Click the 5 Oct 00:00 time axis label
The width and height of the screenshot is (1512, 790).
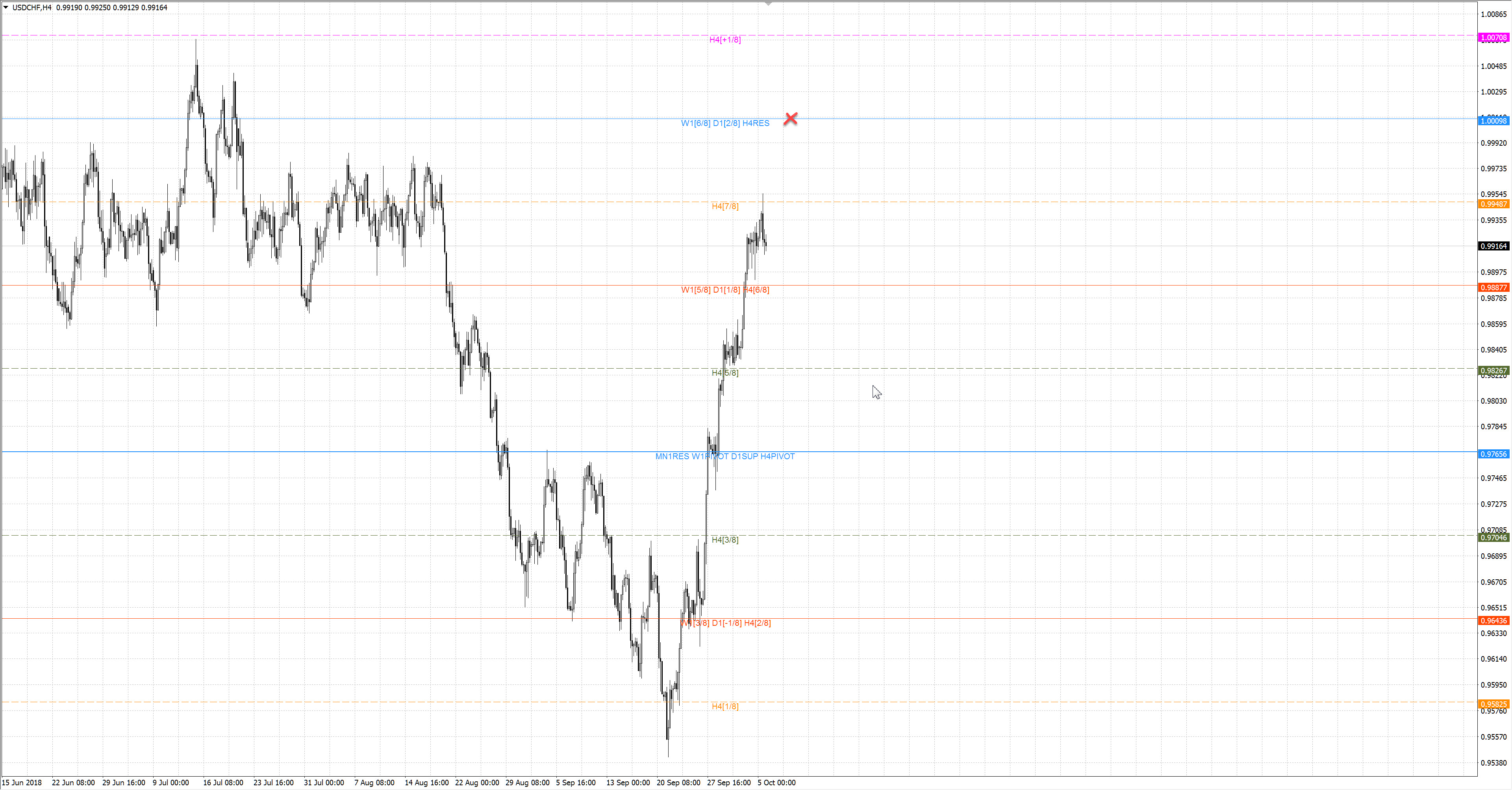pyautogui.click(x=776, y=783)
